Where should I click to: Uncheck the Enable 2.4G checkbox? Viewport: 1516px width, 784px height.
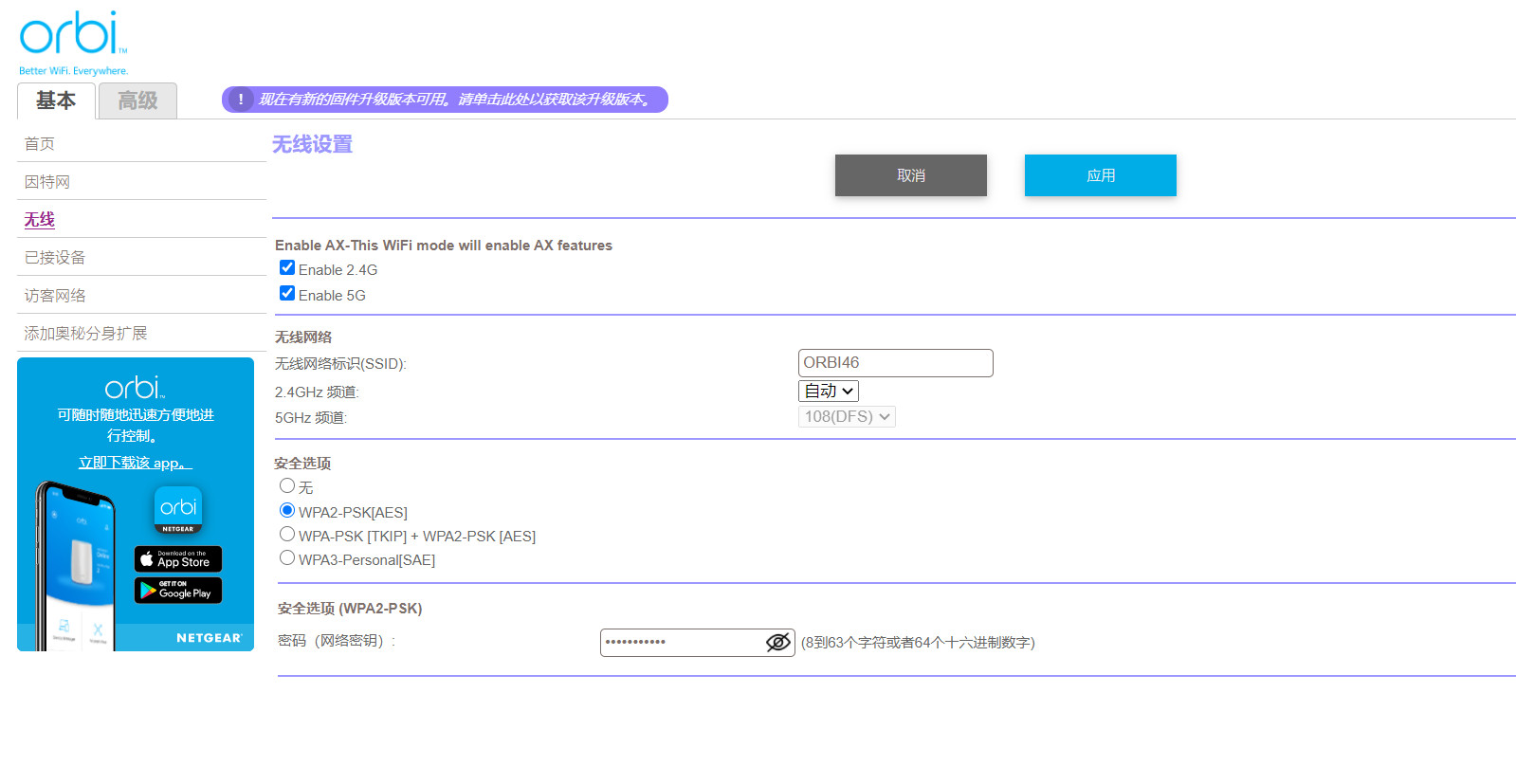pos(287,267)
